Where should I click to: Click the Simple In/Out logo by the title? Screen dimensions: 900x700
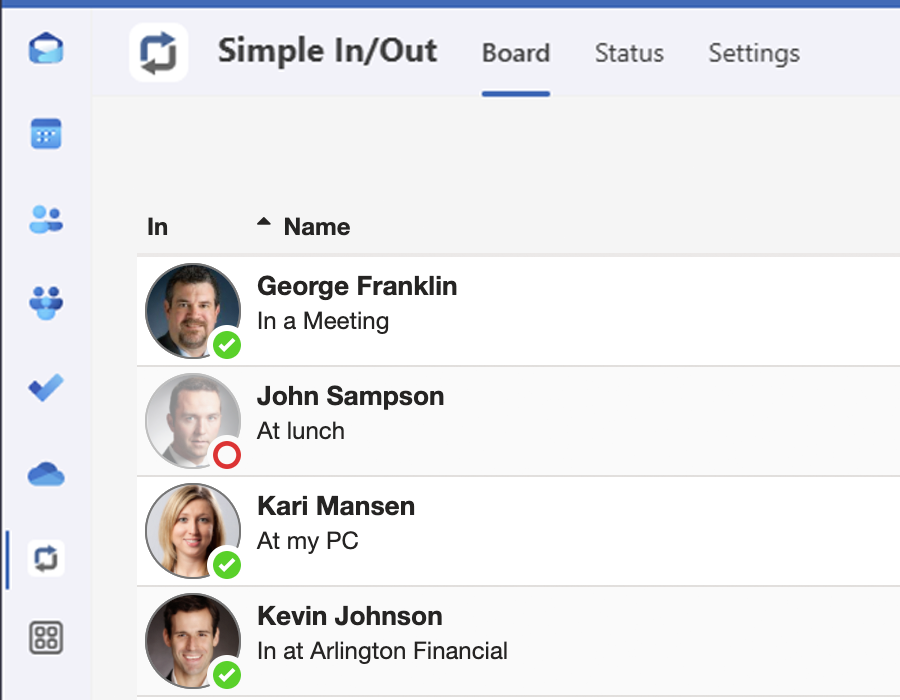point(158,52)
